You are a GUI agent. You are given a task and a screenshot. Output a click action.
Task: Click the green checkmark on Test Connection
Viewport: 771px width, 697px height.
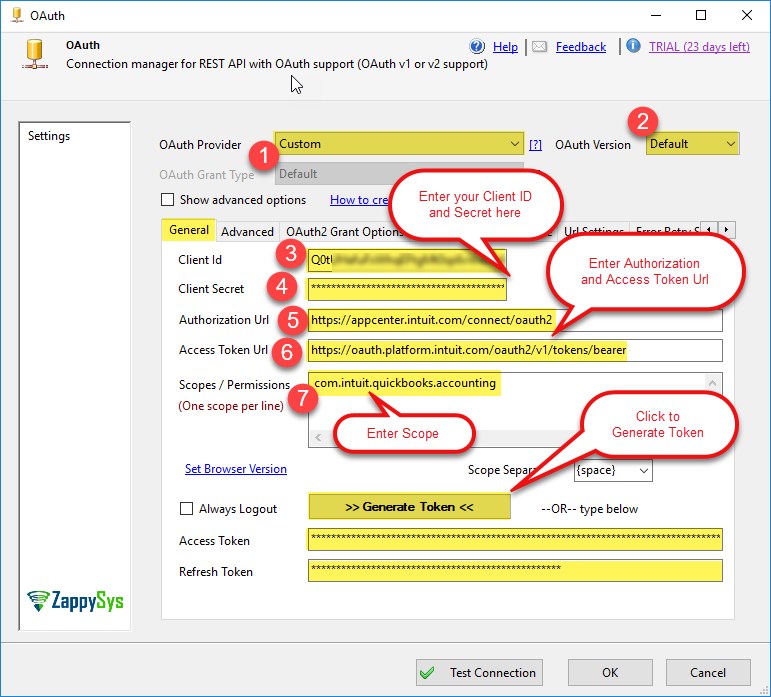[x=428, y=673]
